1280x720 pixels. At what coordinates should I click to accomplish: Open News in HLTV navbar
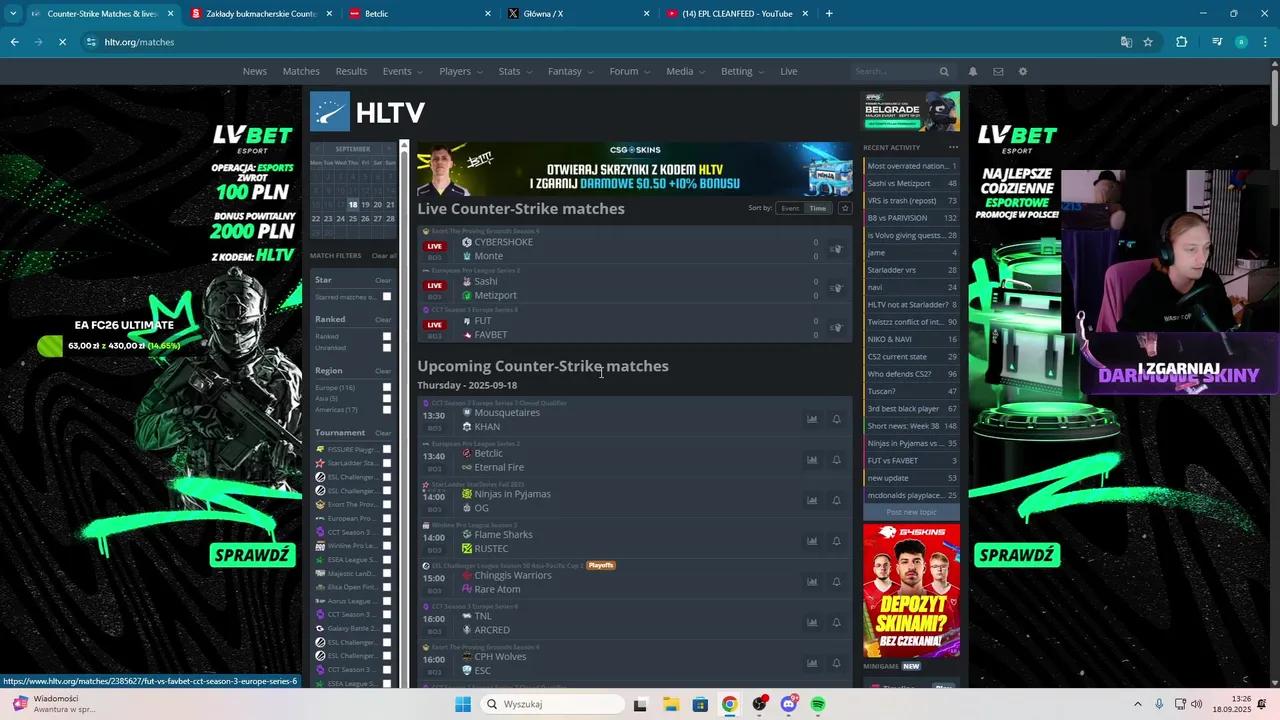[x=255, y=72]
